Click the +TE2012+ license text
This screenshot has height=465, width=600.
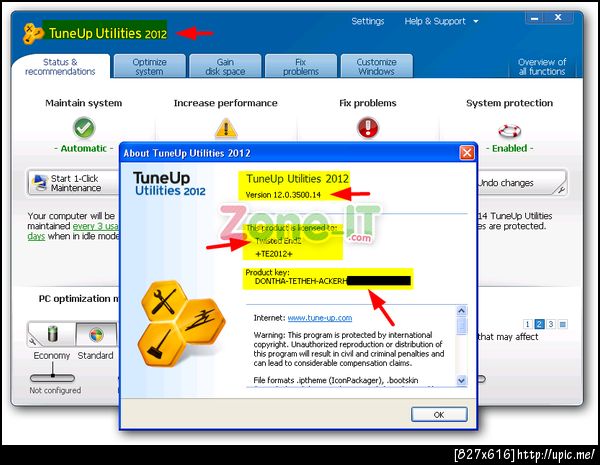tap(274, 254)
